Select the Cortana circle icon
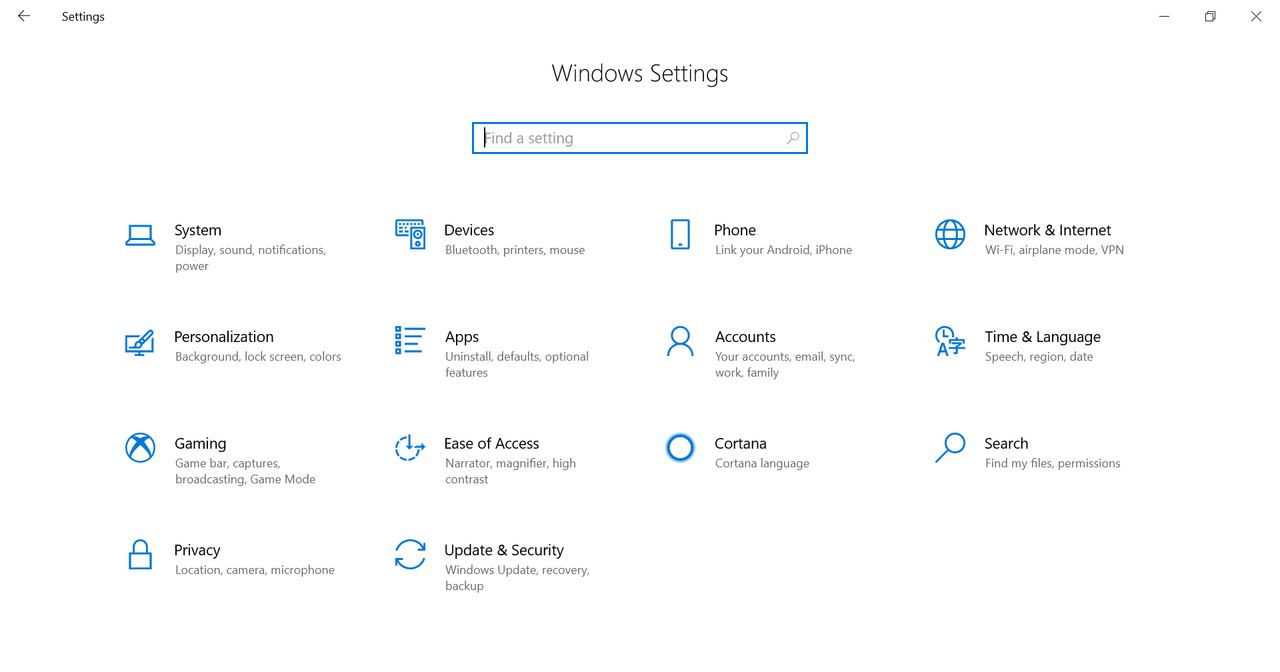Image resolution: width=1280 pixels, height=672 pixels. pyautogui.click(x=680, y=447)
